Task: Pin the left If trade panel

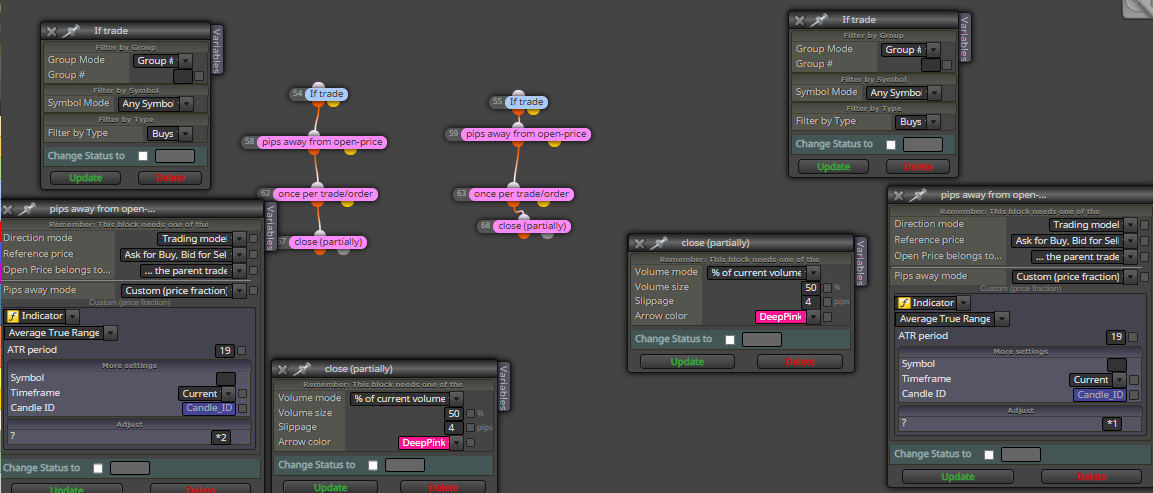Action: click(71, 31)
